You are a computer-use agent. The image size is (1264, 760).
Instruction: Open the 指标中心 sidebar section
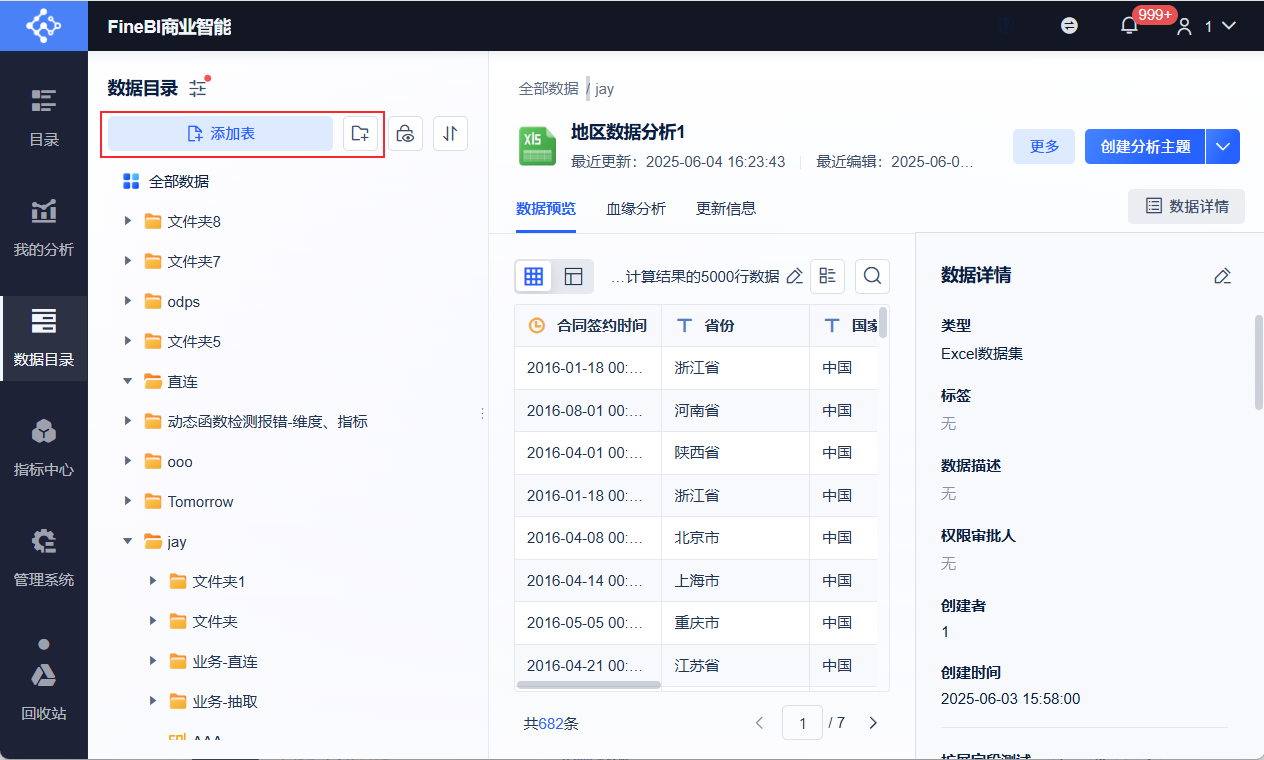click(x=44, y=449)
